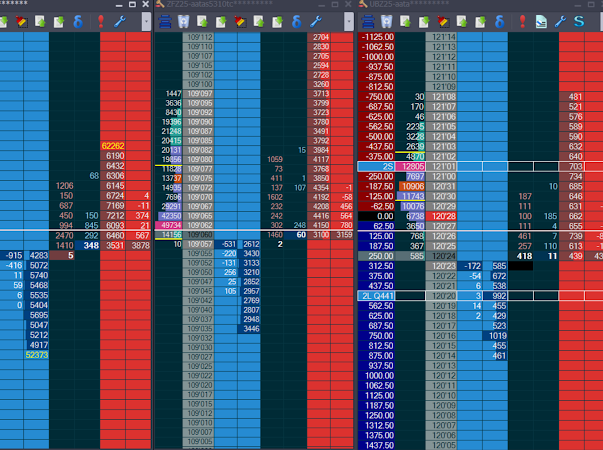Click the page-down icon left of the UBZ25 paintbrush
Screen dimensions: 603x450
click(424, 22)
